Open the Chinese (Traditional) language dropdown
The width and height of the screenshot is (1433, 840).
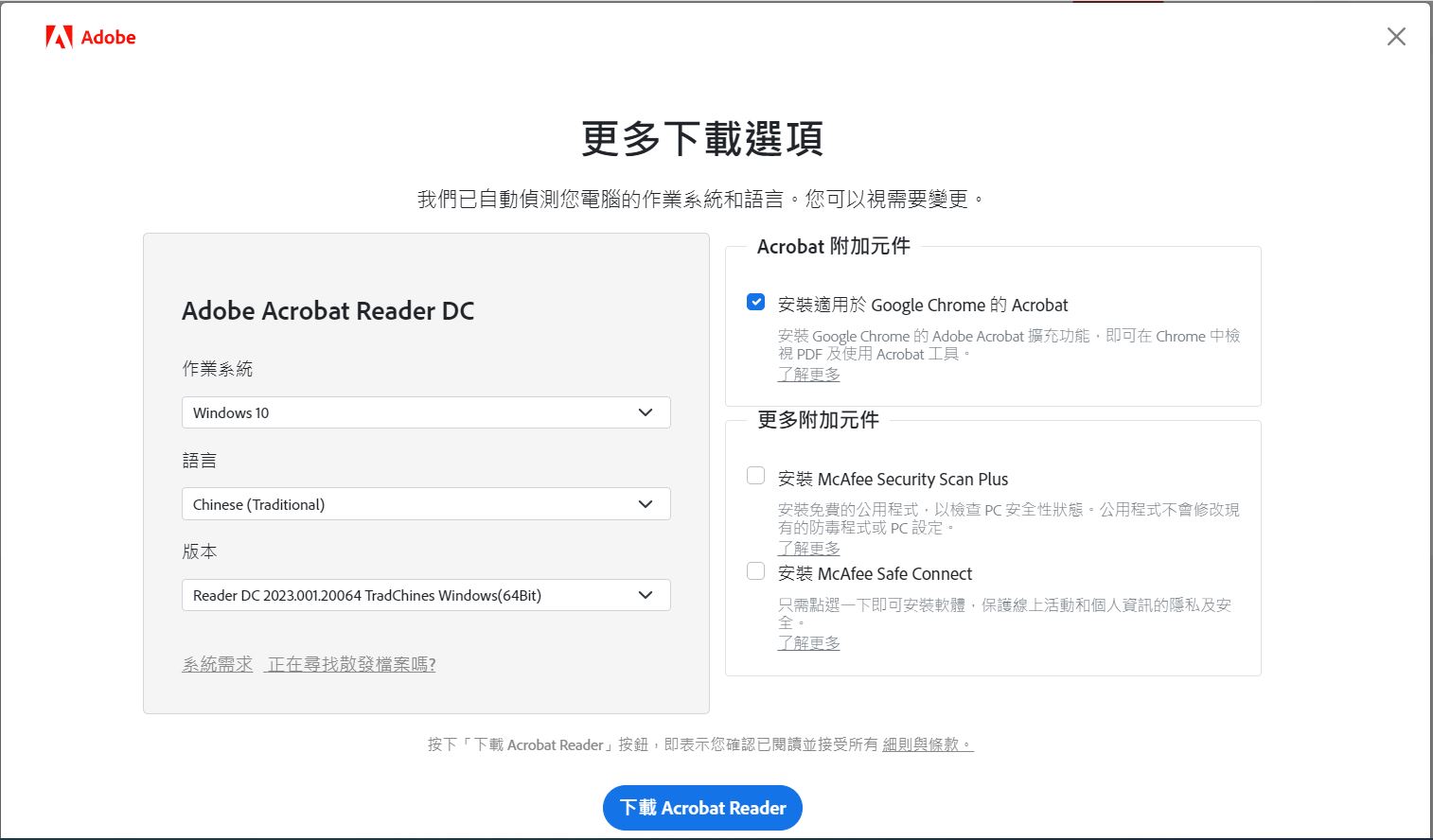point(426,504)
